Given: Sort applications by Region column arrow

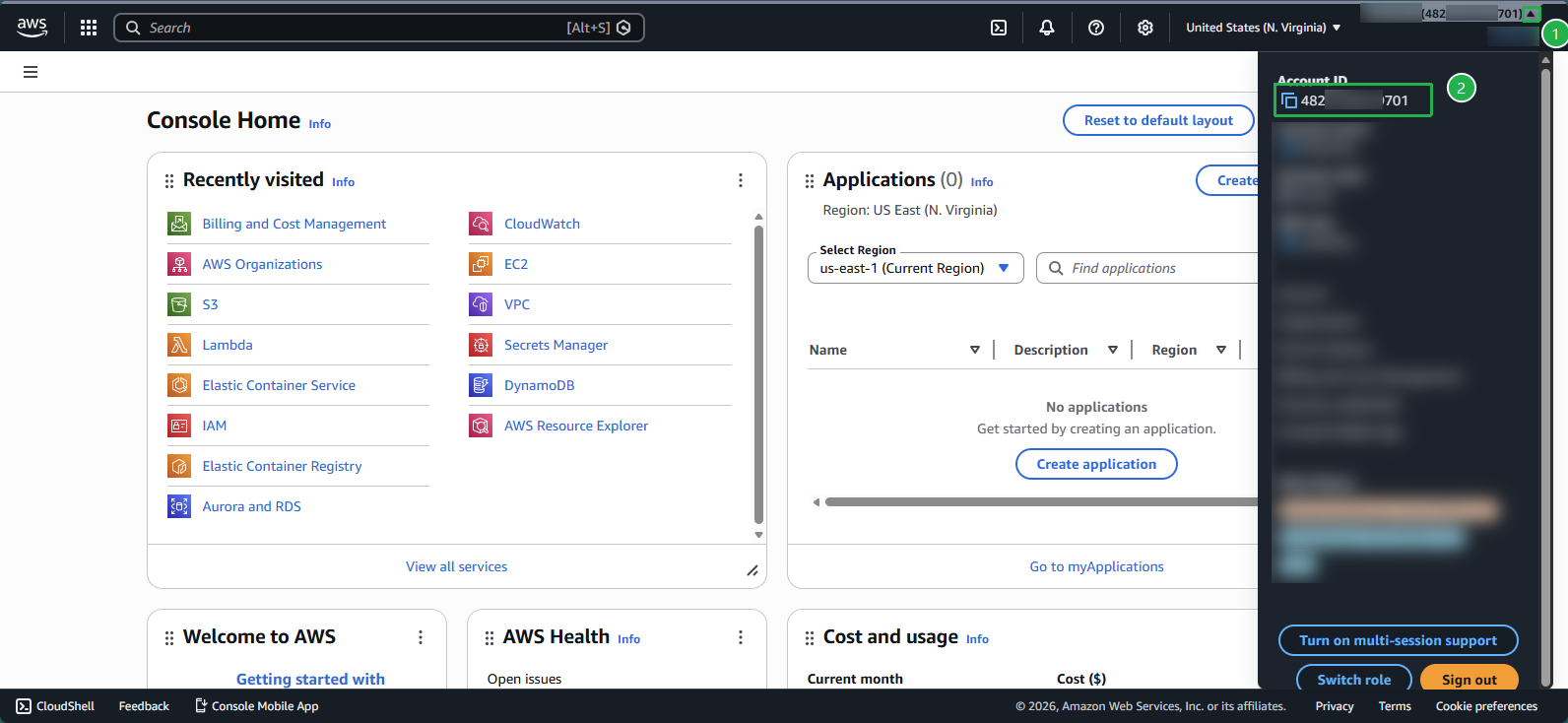Looking at the screenshot, I should (x=1221, y=350).
